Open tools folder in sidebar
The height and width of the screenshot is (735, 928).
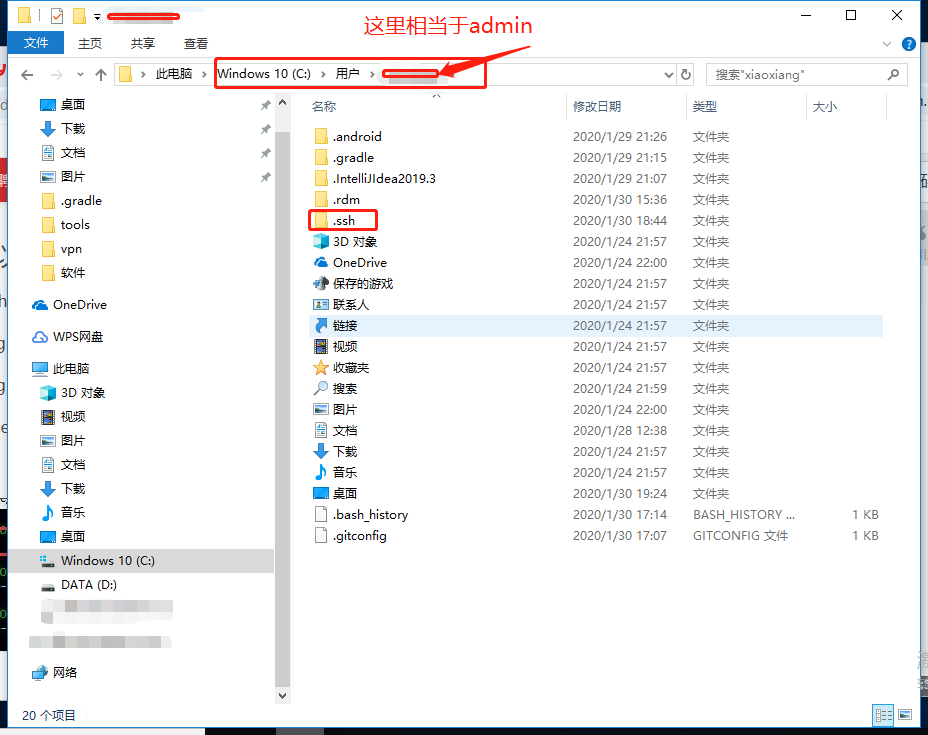pos(75,225)
